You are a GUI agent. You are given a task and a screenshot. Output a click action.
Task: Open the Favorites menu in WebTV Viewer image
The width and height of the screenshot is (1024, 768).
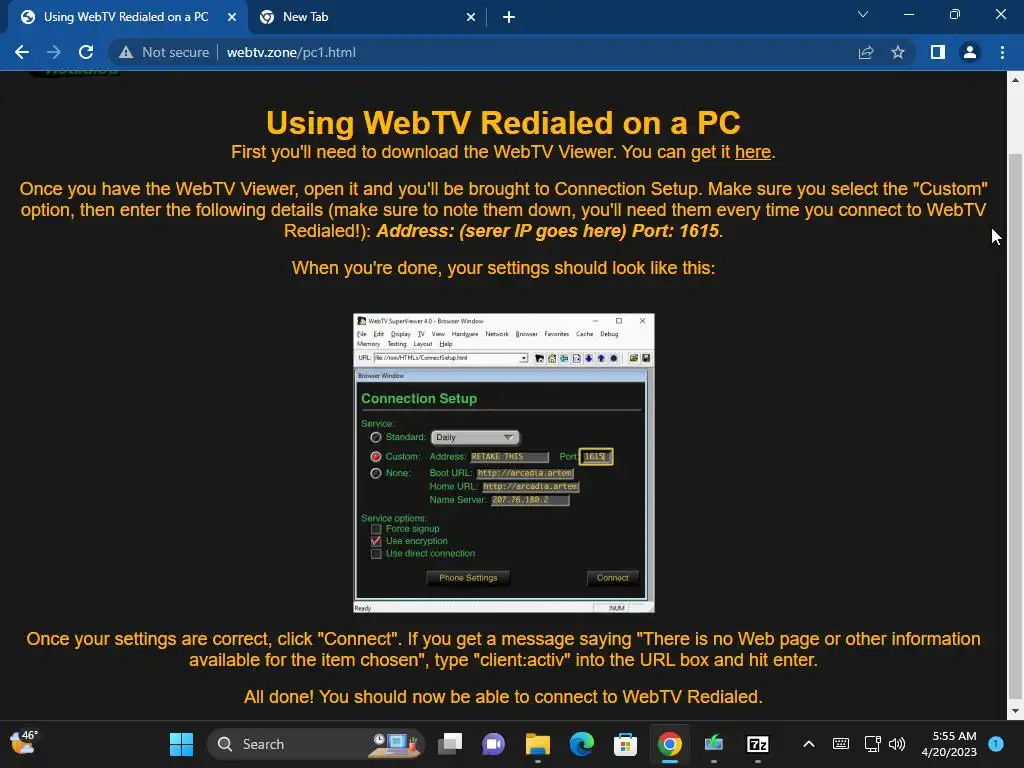click(556, 334)
